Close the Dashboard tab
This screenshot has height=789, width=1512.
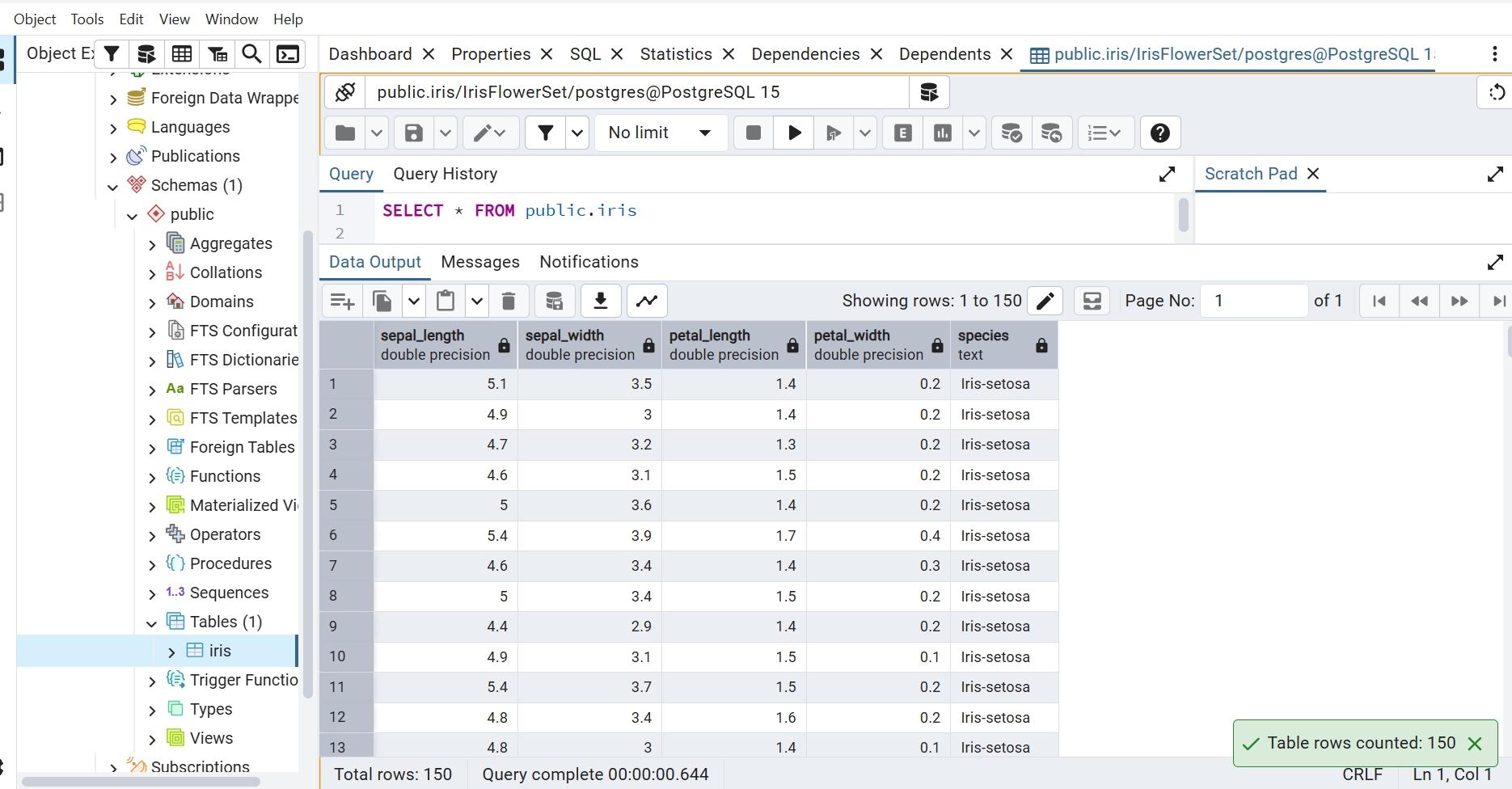(x=429, y=54)
